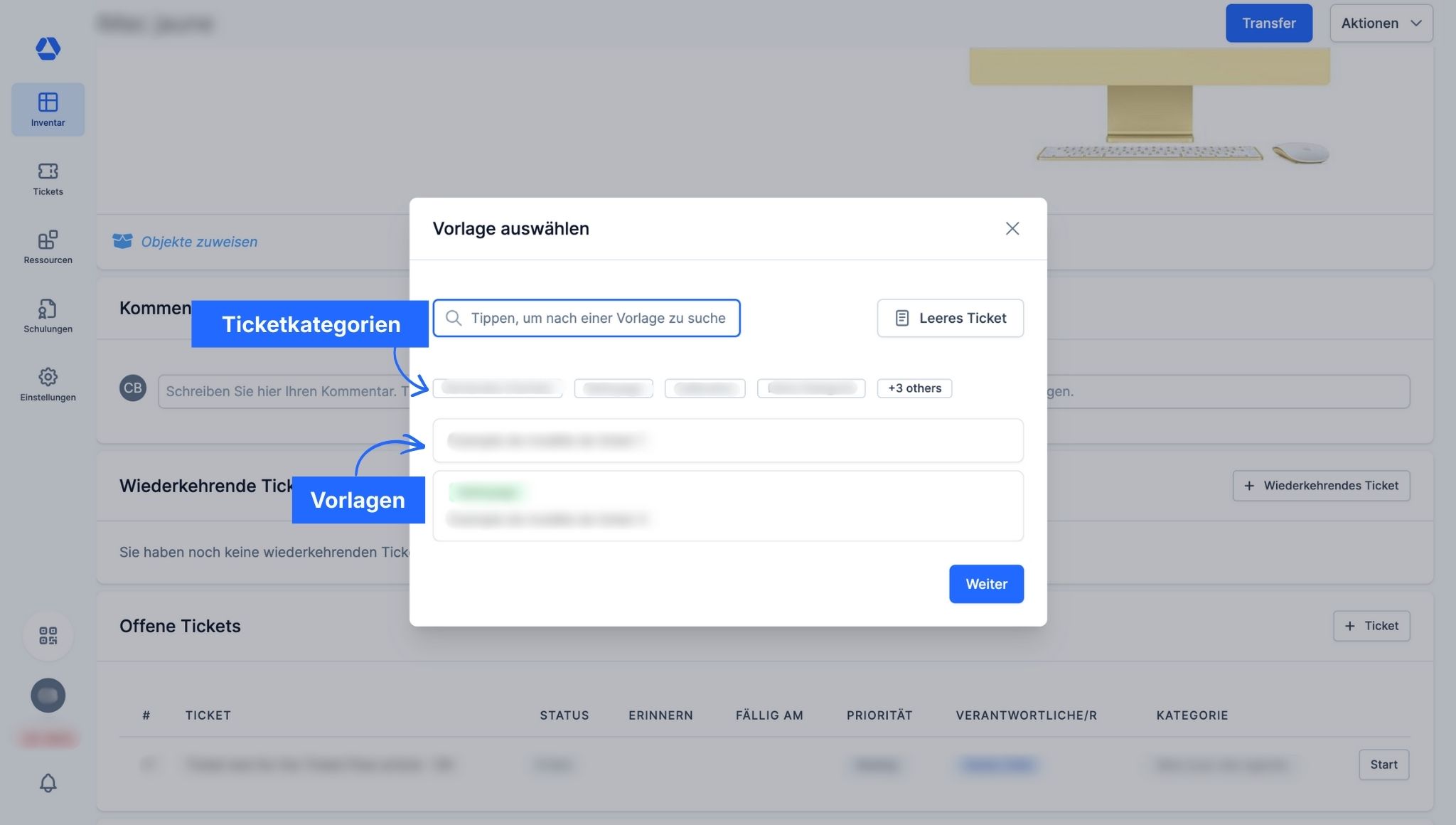
Task: Open the Ressourcen sidebar icon
Action: [x=48, y=247]
